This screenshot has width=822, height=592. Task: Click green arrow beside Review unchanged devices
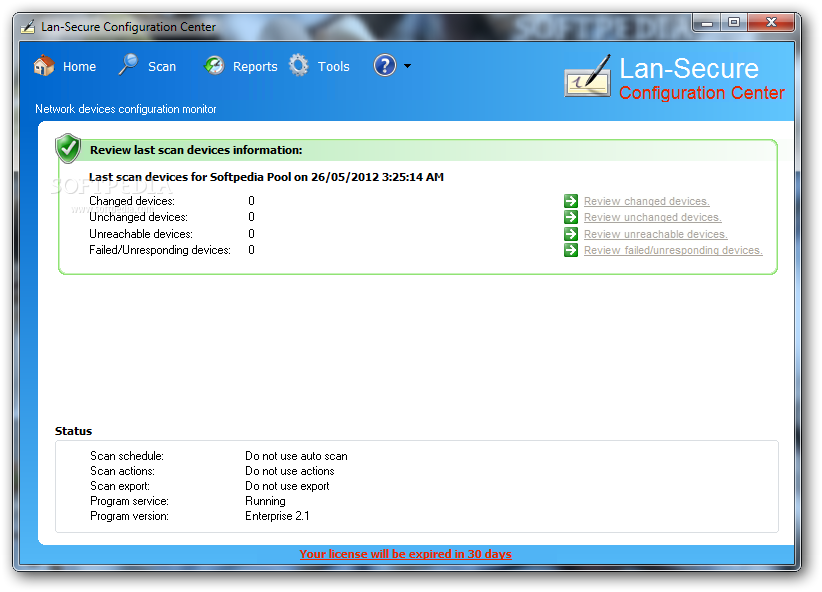click(x=571, y=217)
